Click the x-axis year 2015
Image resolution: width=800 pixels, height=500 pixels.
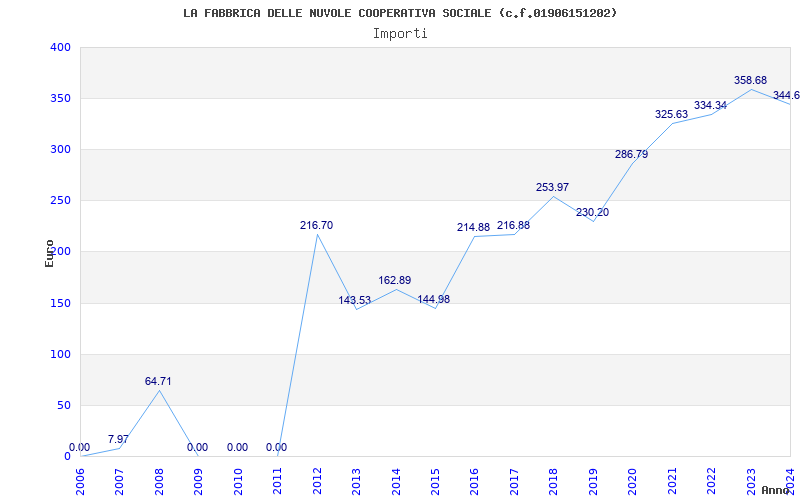pyautogui.click(x=436, y=482)
